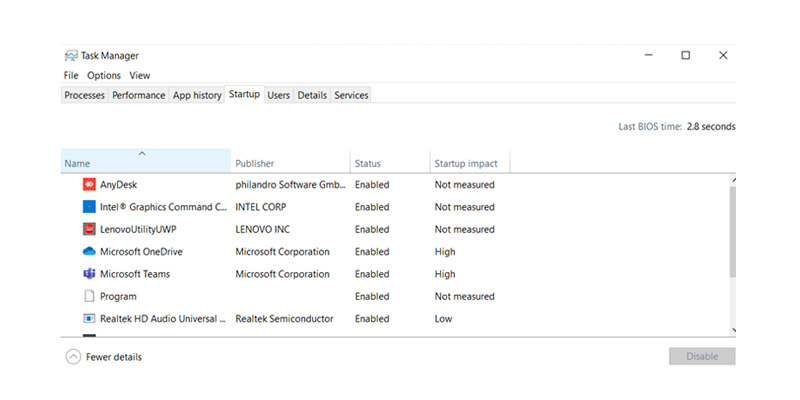
Task: Sort by the Status column header
Action: [390, 161]
